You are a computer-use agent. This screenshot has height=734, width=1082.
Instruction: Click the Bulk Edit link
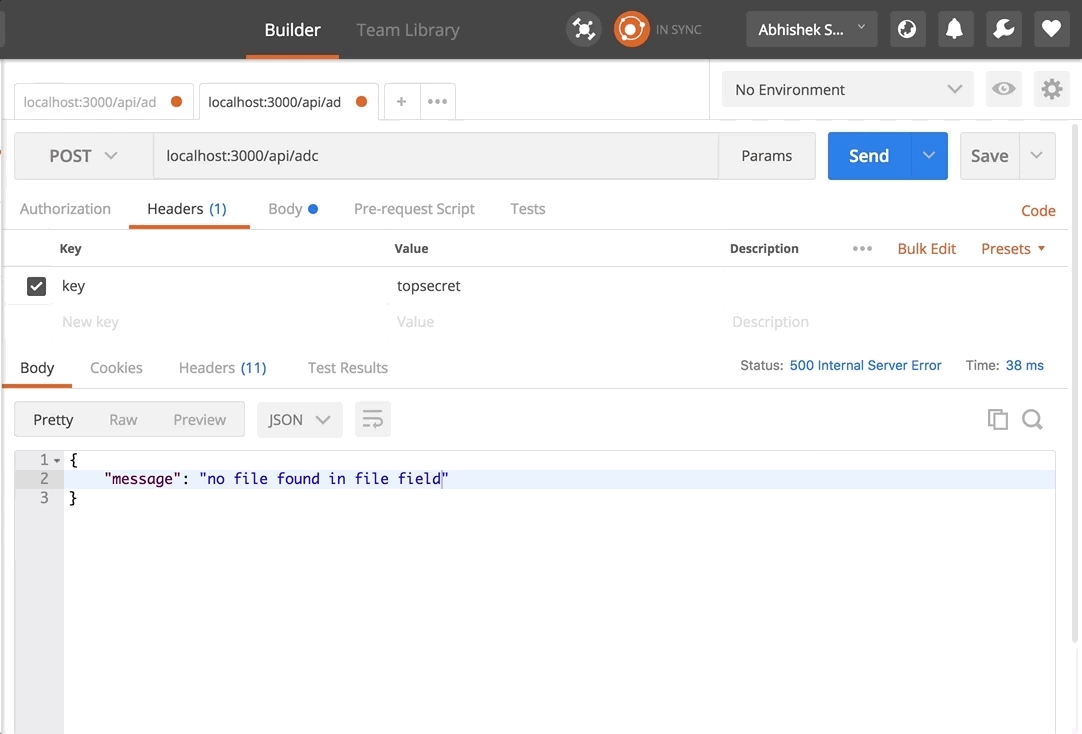(x=926, y=249)
